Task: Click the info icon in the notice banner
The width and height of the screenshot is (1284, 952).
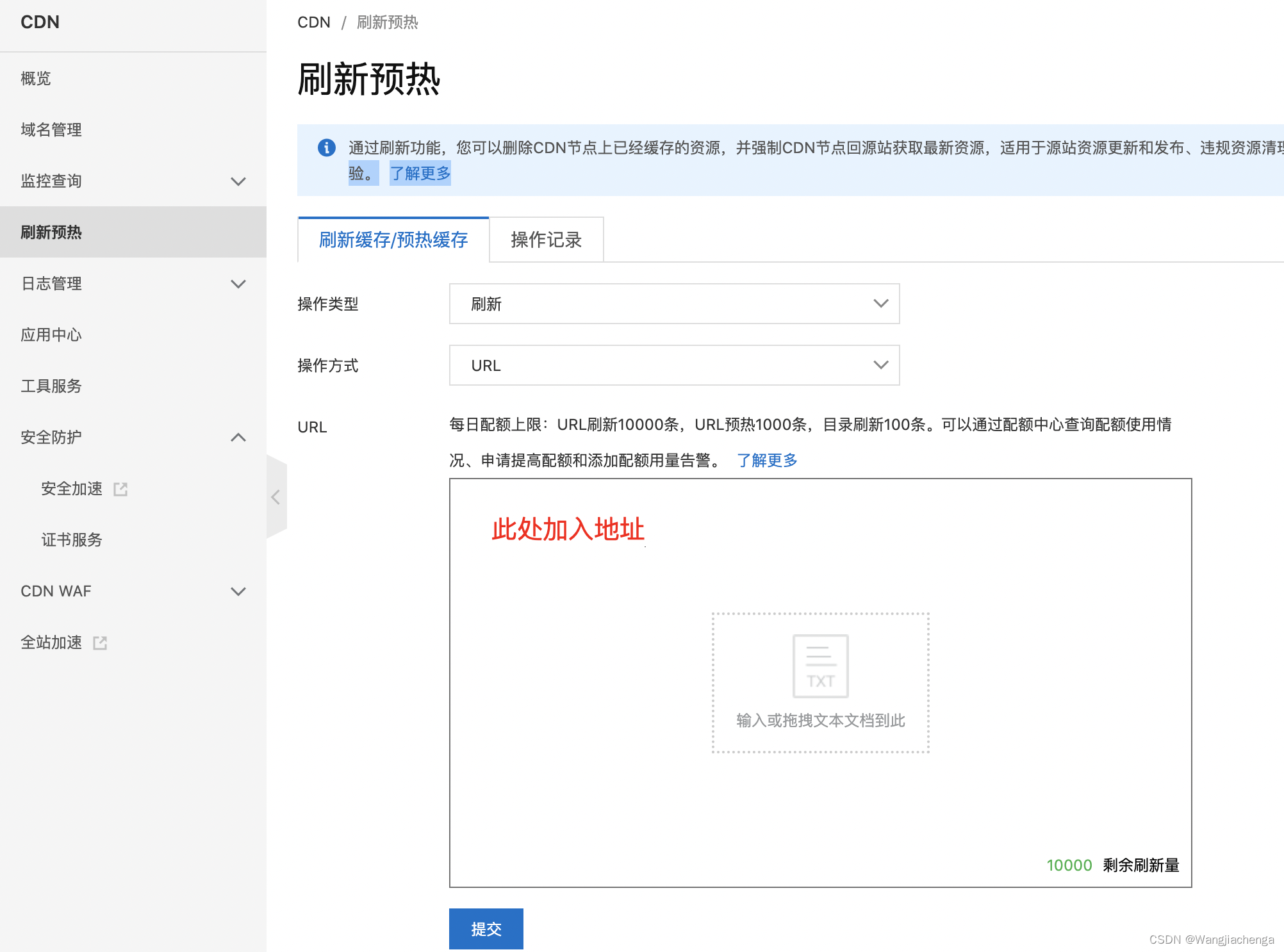Action: coord(327,148)
